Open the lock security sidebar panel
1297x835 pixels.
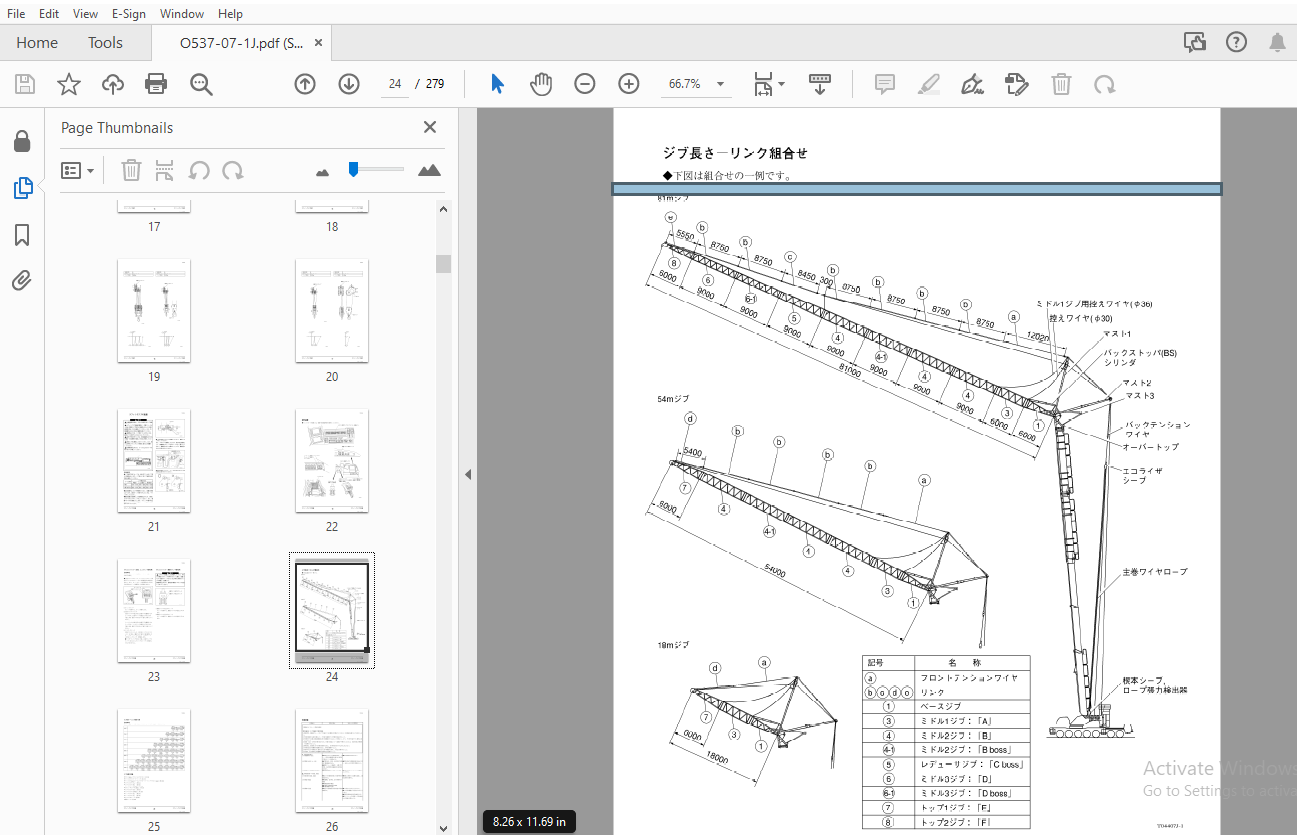pyautogui.click(x=22, y=141)
